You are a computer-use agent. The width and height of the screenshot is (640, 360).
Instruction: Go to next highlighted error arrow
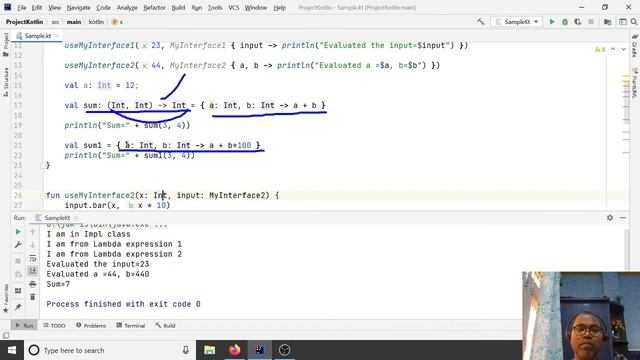623,49
